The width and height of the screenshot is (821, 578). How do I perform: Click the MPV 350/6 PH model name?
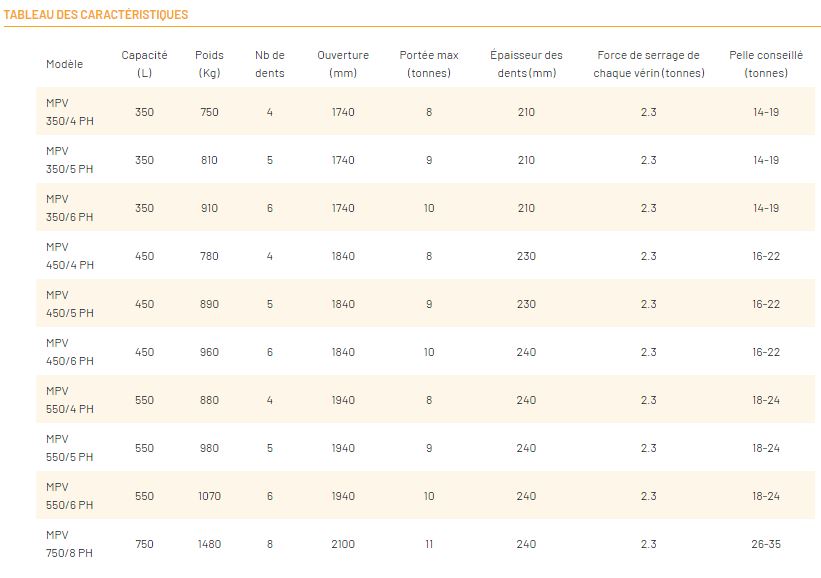click(x=70, y=208)
